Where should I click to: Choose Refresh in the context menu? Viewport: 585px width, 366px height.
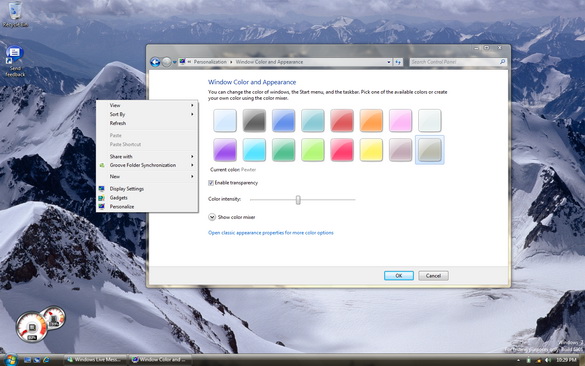pyautogui.click(x=147, y=123)
